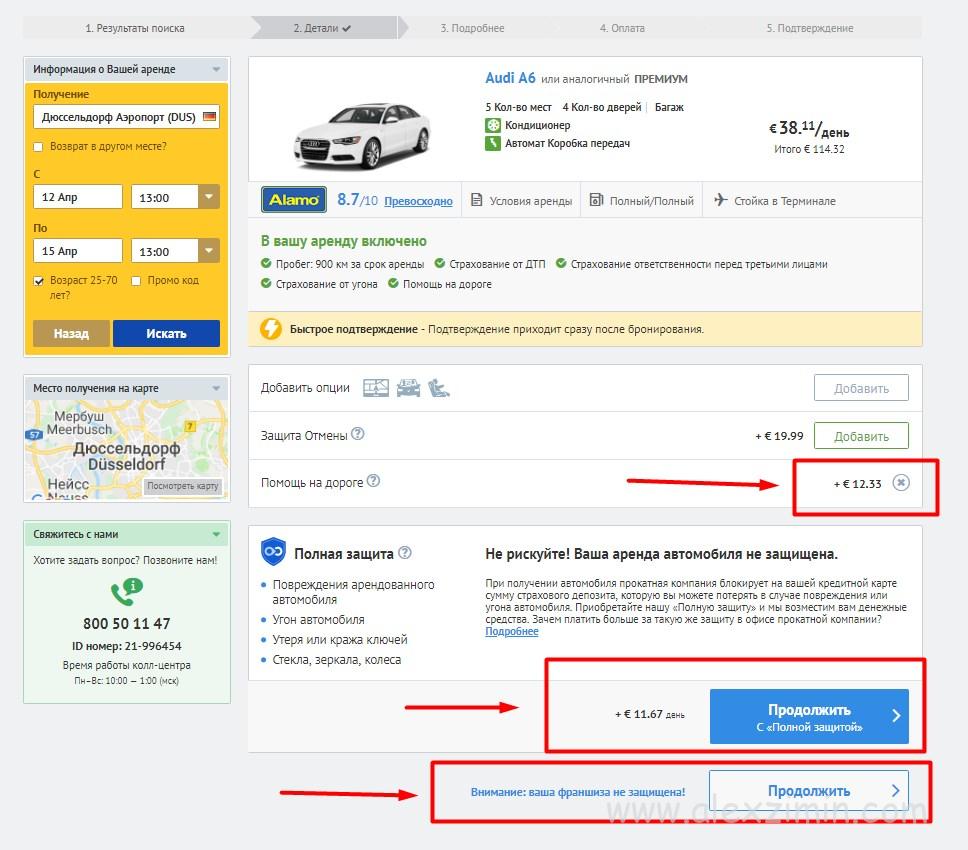
Task: Remove Помощь на дороге with the X icon
Action: (900, 483)
